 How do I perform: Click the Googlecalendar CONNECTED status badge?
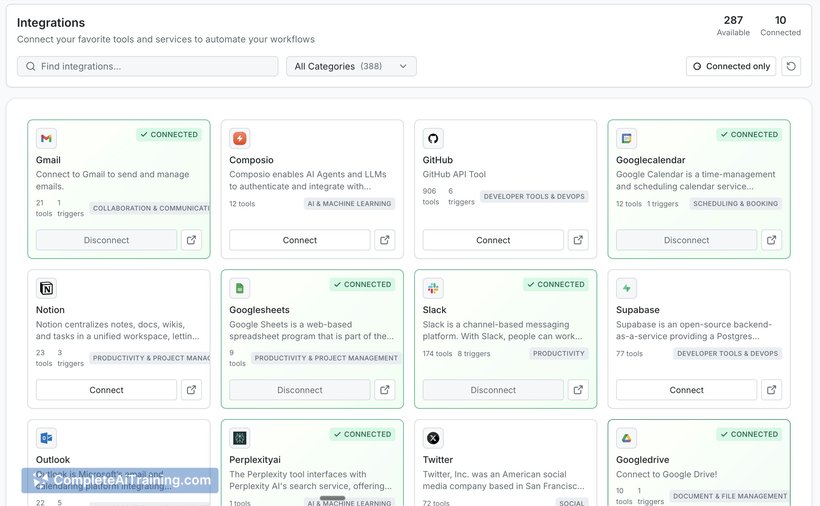click(749, 134)
